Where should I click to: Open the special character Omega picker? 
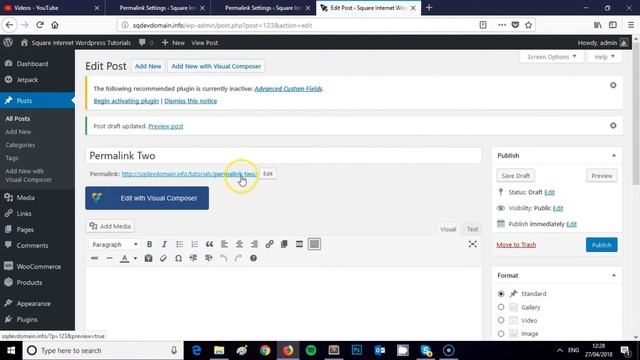tap(178, 258)
